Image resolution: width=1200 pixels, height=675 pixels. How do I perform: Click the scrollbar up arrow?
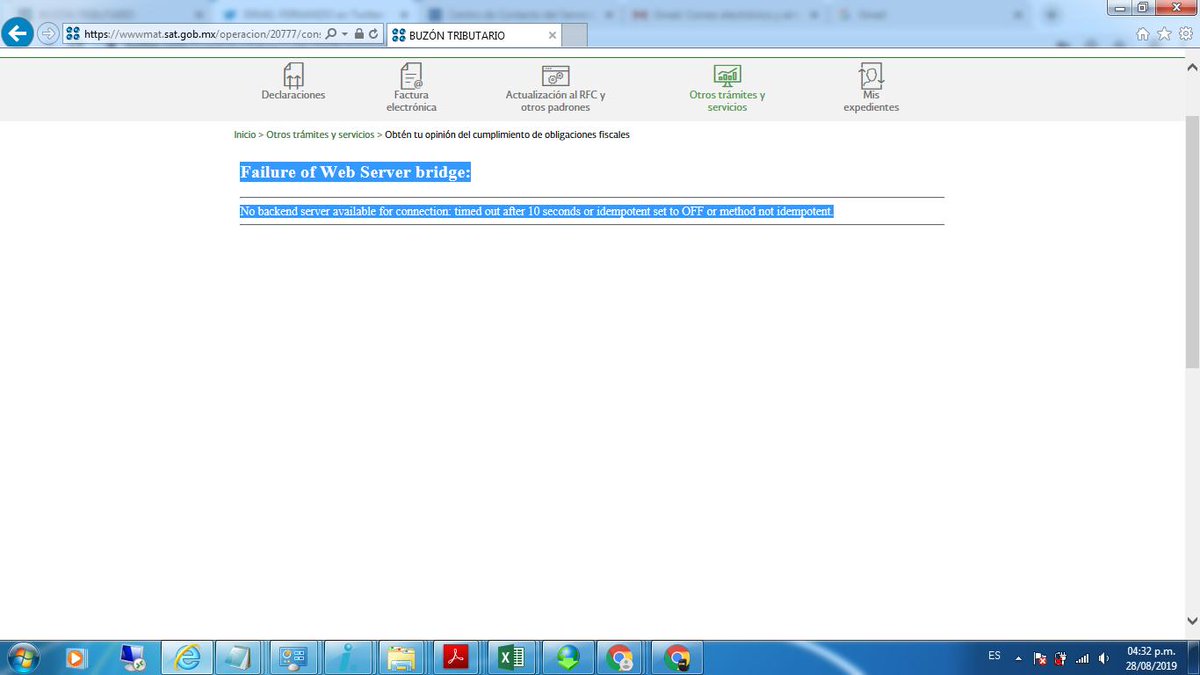(1192, 67)
